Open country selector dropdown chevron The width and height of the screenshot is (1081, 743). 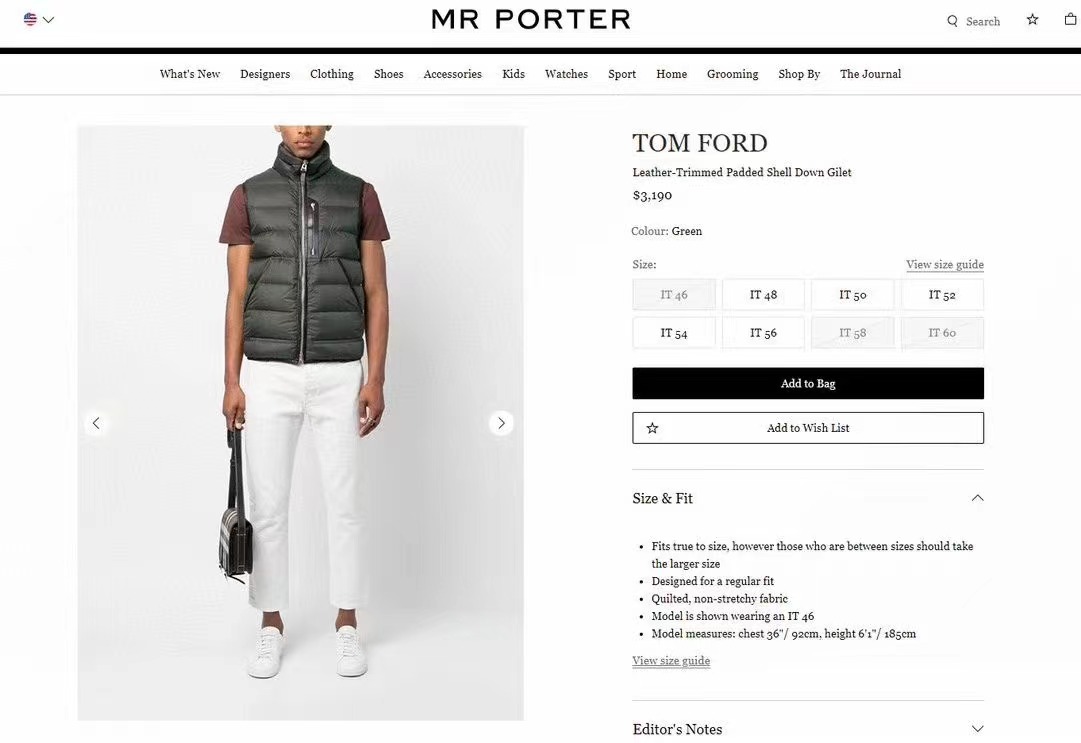pos(48,20)
